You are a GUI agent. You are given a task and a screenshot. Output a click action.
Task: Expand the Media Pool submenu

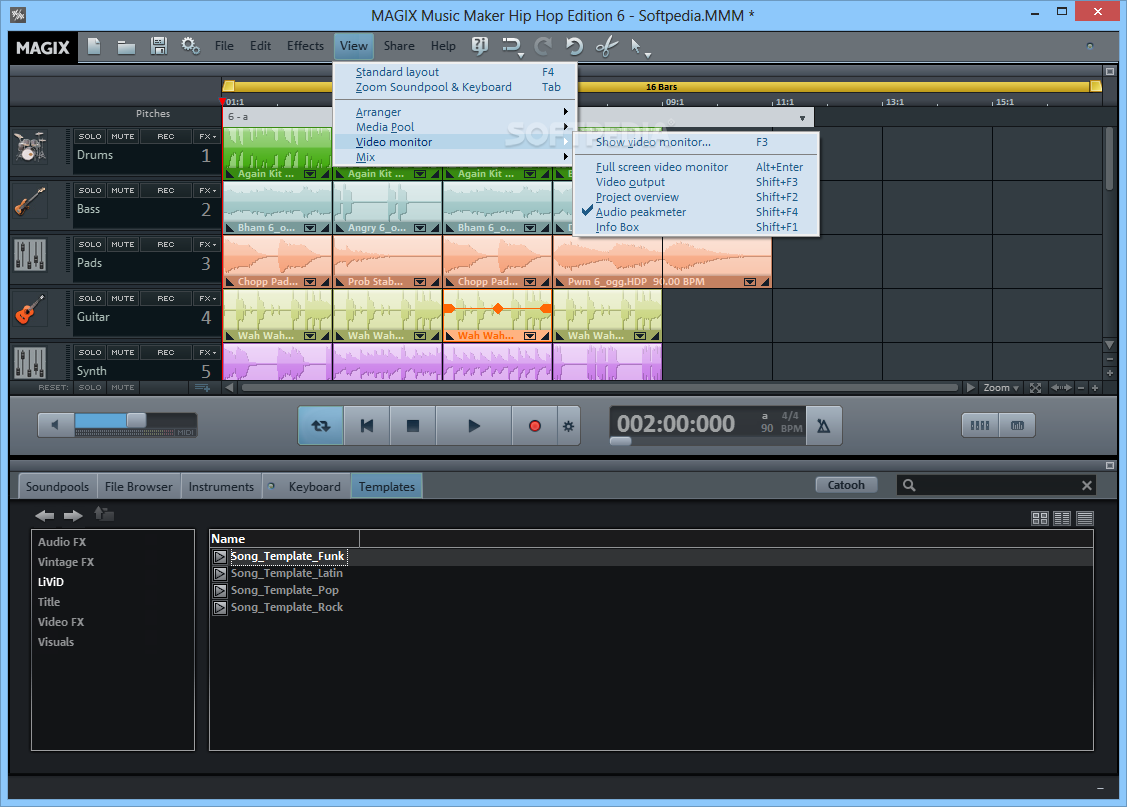point(455,127)
